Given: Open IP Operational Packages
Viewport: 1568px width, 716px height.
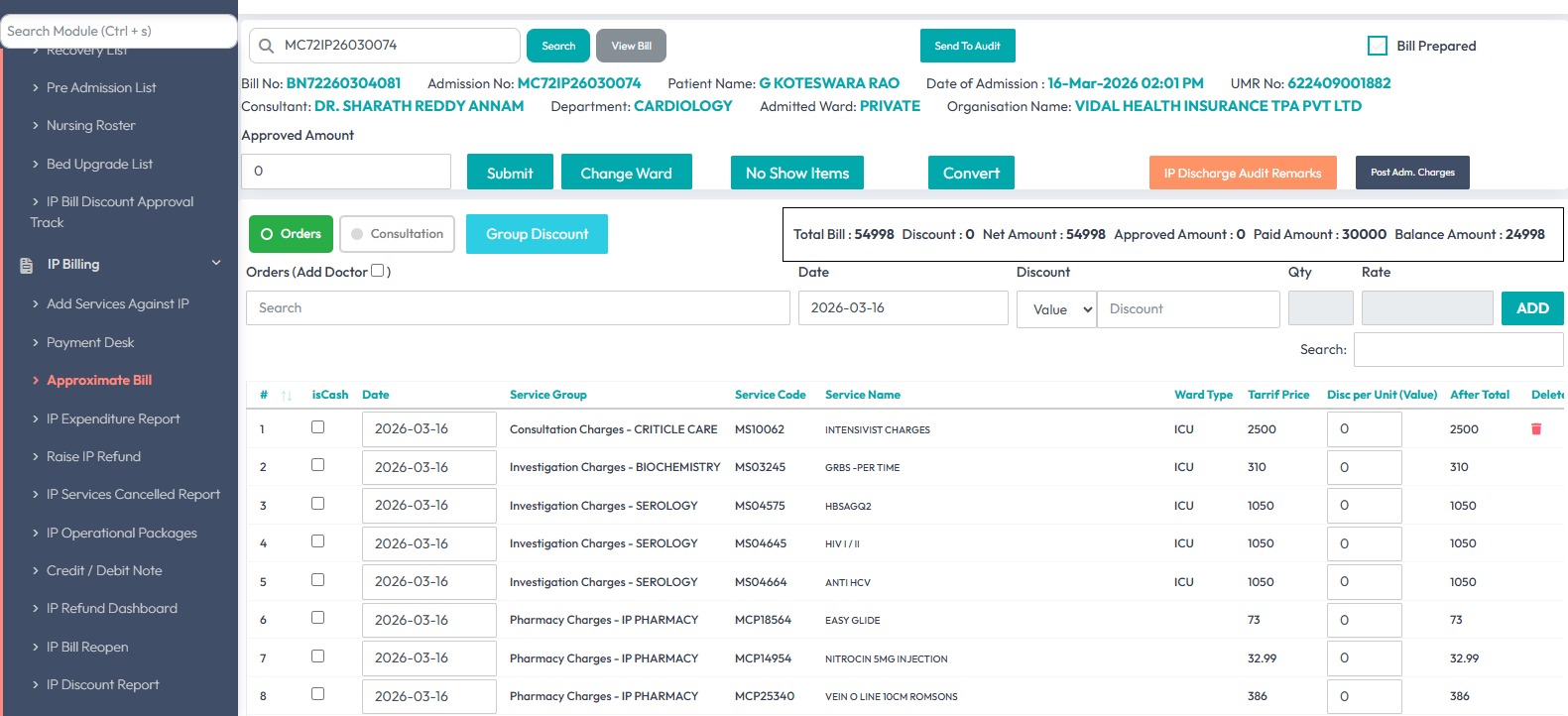Looking at the screenshot, I should pyautogui.click(x=122, y=533).
